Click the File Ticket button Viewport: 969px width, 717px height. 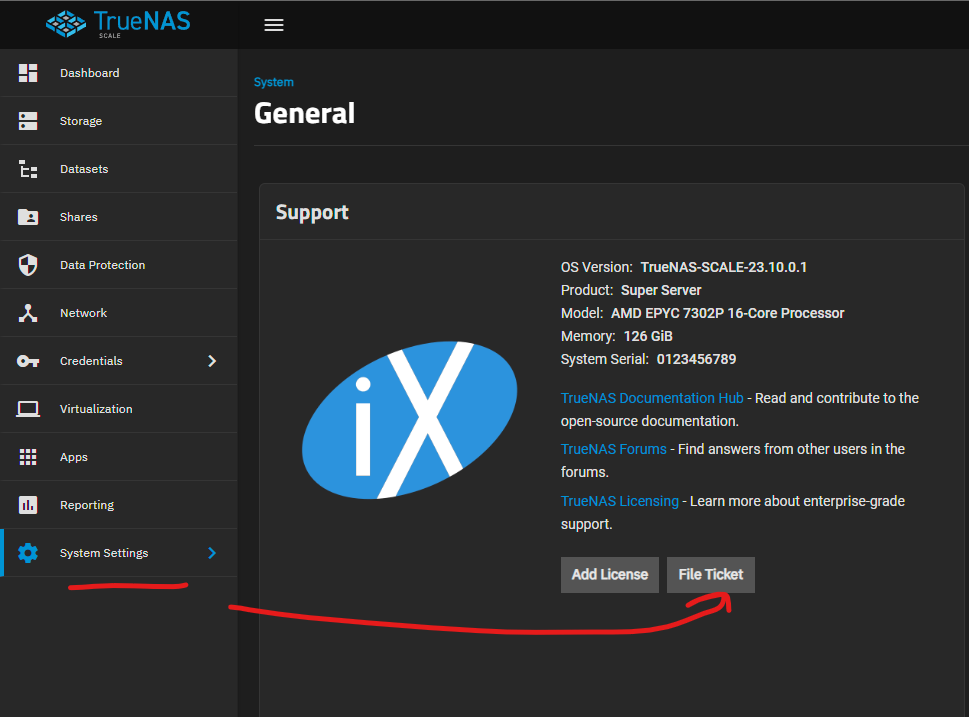click(x=711, y=575)
